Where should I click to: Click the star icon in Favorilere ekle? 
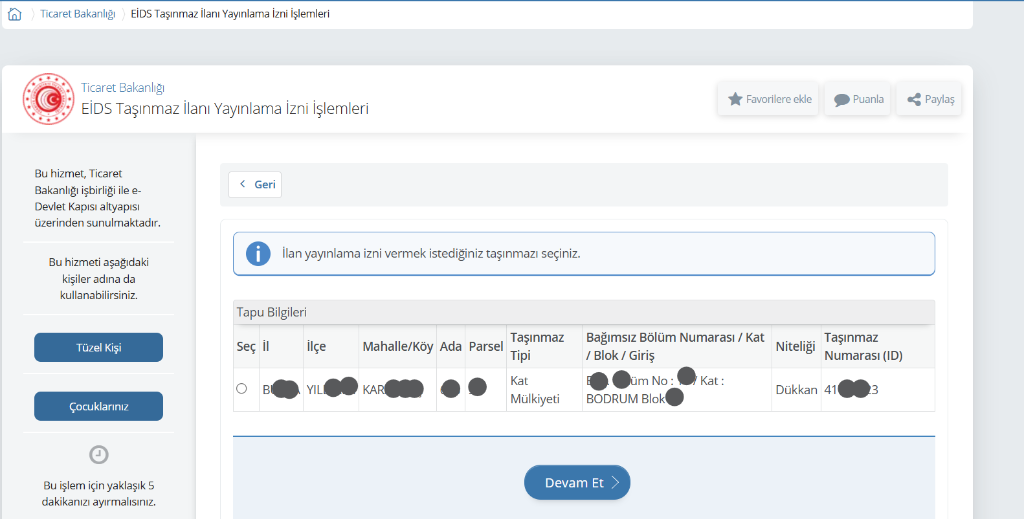pos(735,99)
